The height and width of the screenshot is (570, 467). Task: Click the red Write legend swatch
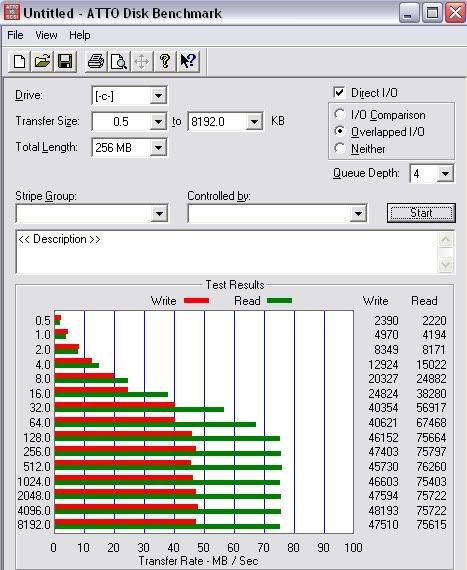point(197,301)
